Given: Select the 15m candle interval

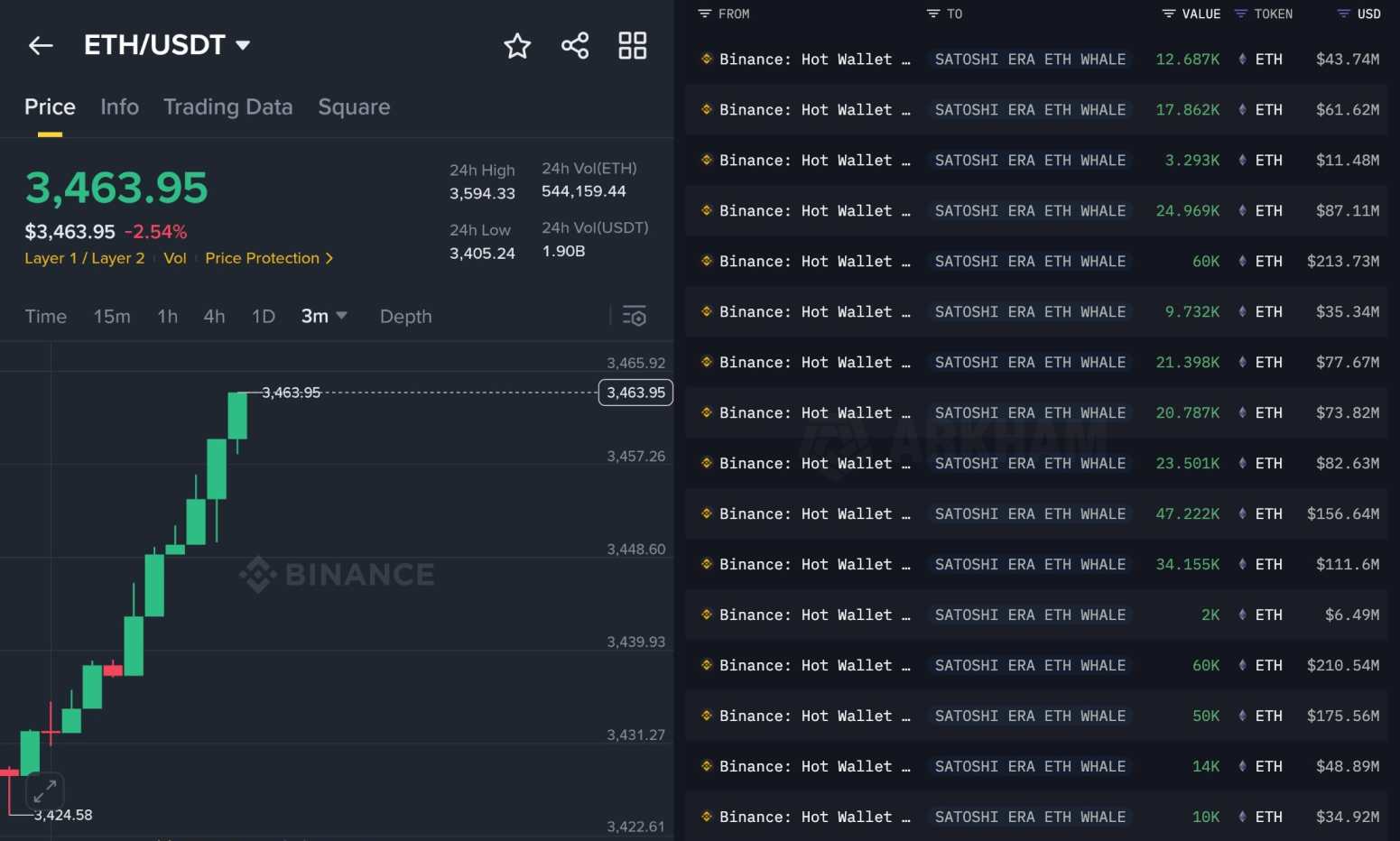Looking at the screenshot, I should (112, 316).
